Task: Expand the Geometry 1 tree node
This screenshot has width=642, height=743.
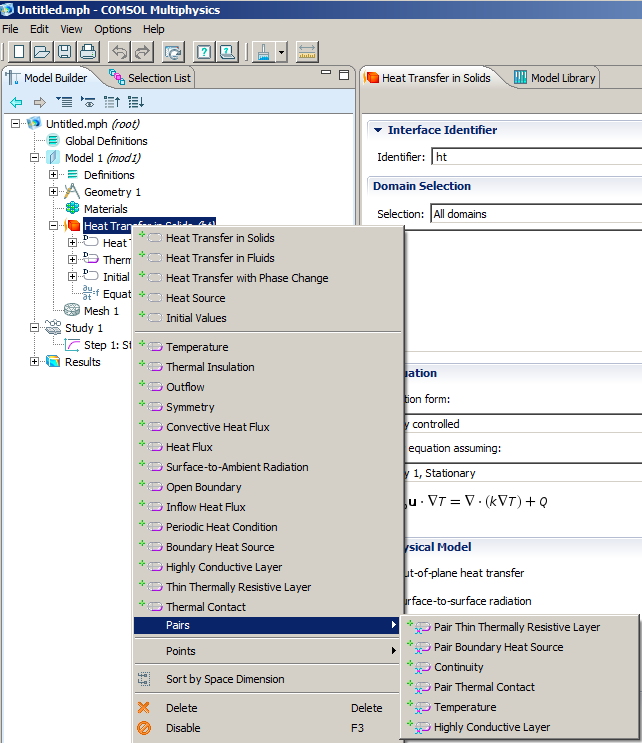Action: click(x=54, y=192)
